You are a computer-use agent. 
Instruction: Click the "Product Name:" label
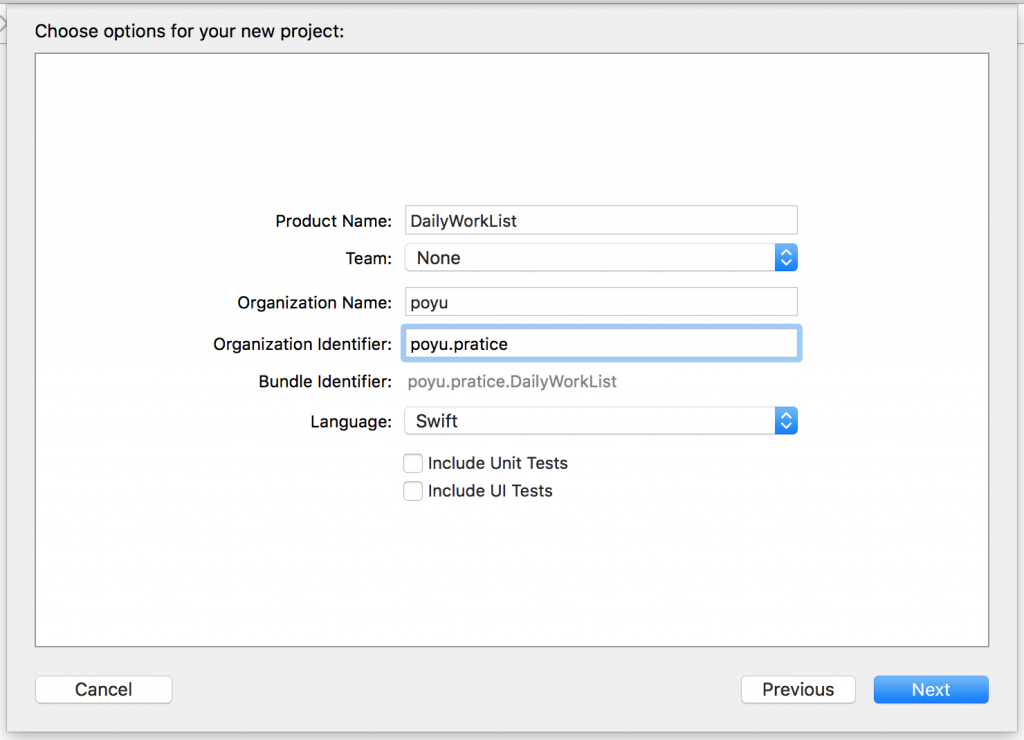click(x=333, y=221)
